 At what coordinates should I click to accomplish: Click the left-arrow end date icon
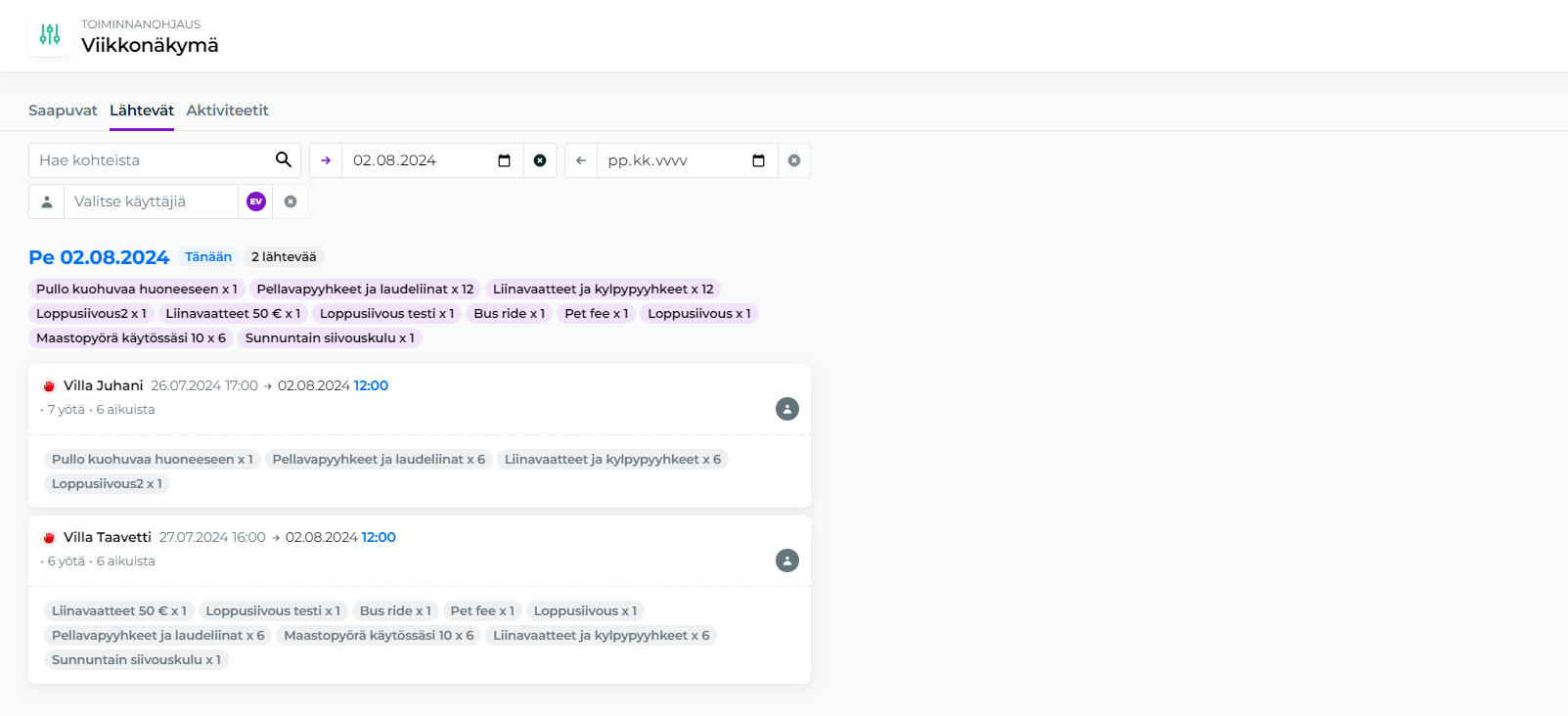581,160
